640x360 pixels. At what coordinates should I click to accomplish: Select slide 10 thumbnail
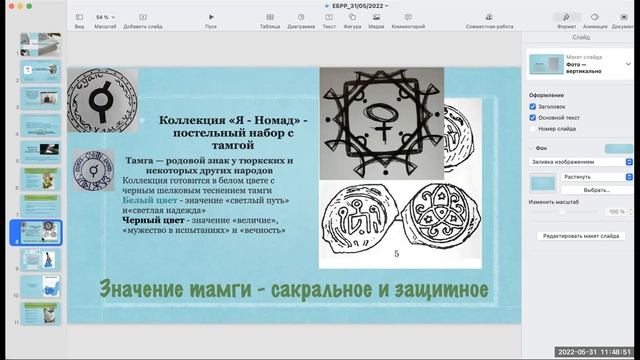[40, 287]
